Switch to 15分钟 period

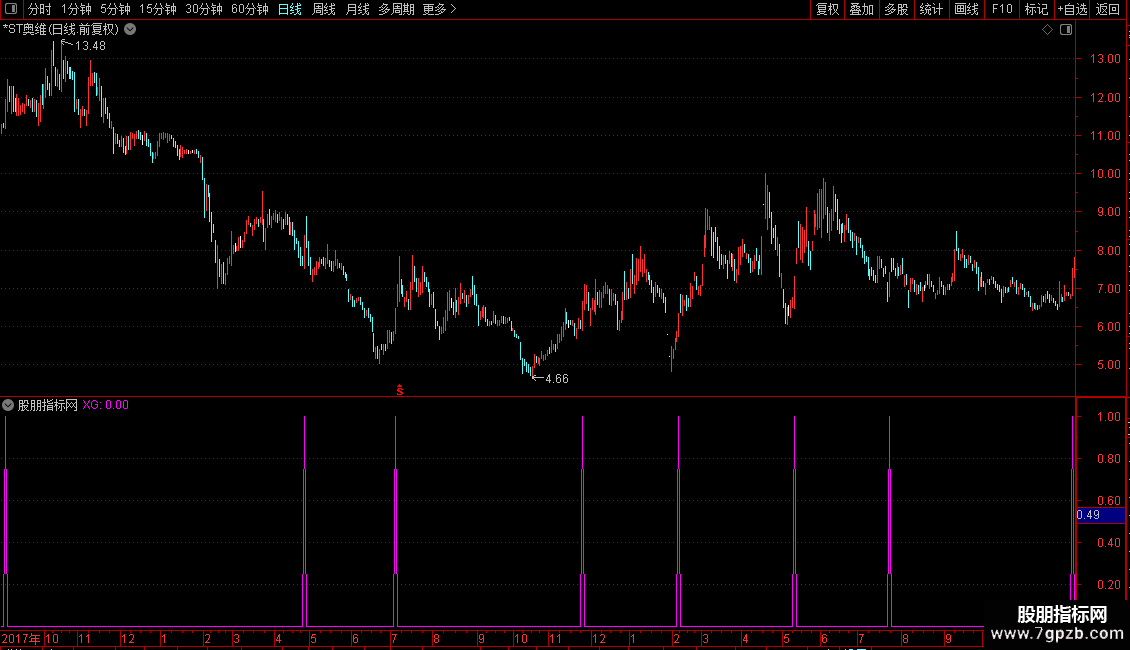pyautogui.click(x=158, y=9)
